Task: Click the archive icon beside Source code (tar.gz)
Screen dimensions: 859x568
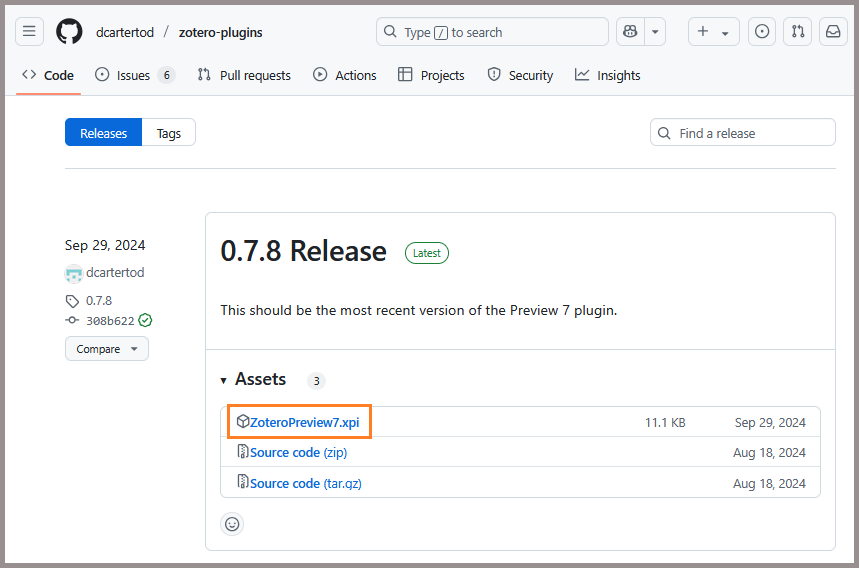Action: pos(243,481)
